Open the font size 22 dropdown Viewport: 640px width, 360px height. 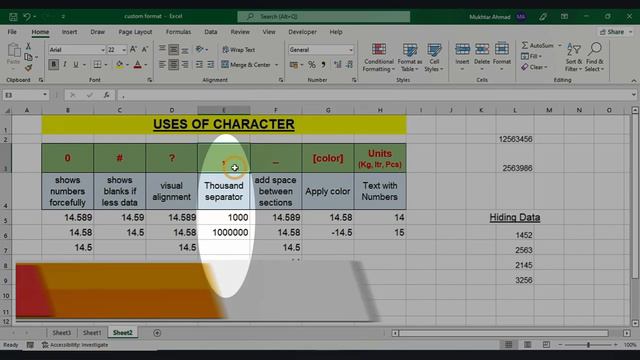coord(124,50)
